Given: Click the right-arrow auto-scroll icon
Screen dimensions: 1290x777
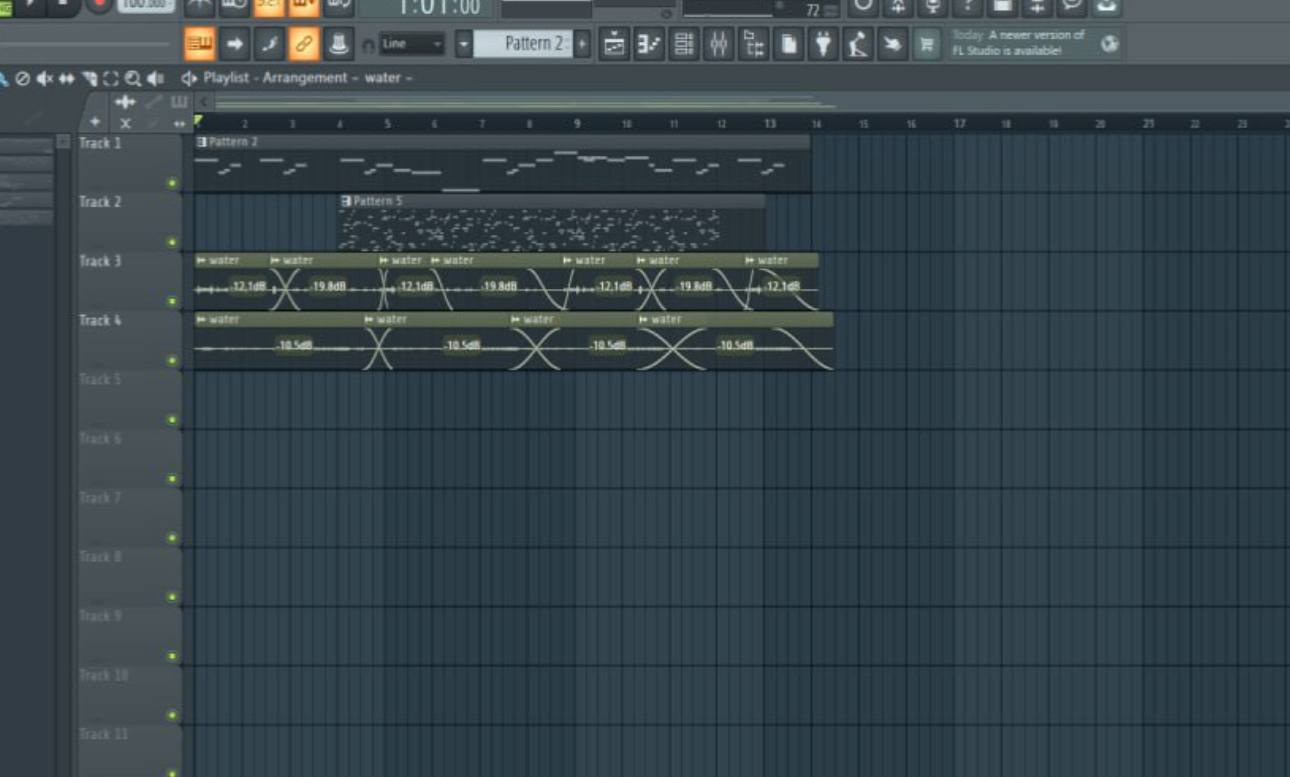Looking at the screenshot, I should [235, 44].
